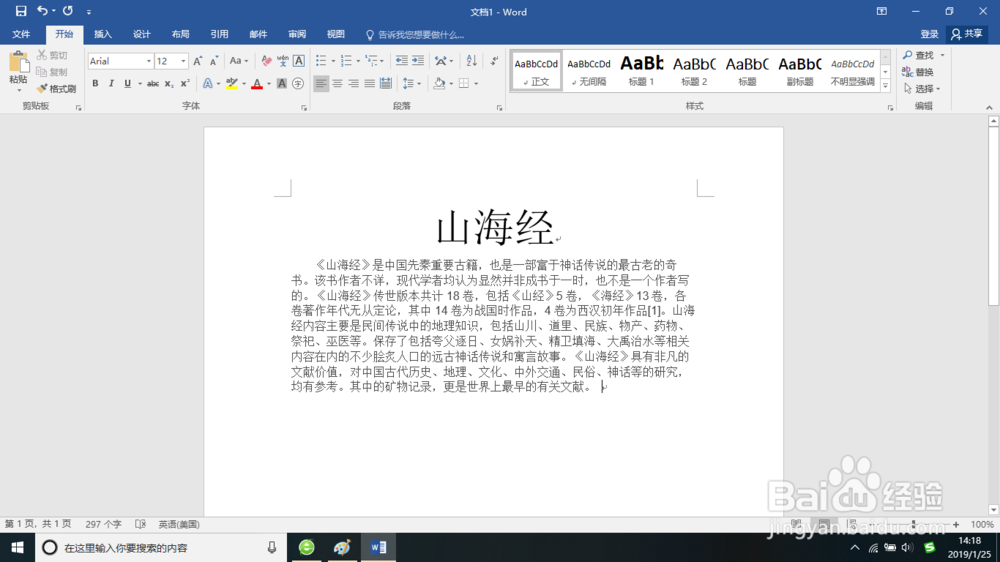Screen dimensions: 1000x562
Task: Click the taskbar search microphone
Action: tap(272, 547)
